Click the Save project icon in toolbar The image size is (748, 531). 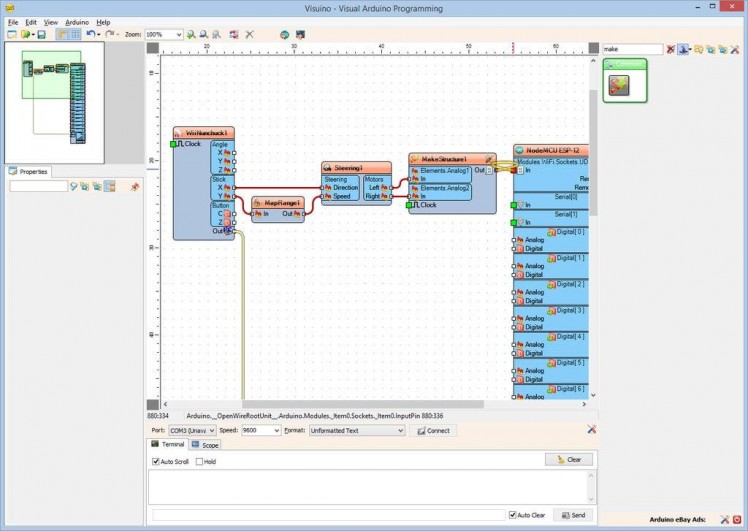click(x=41, y=34)
